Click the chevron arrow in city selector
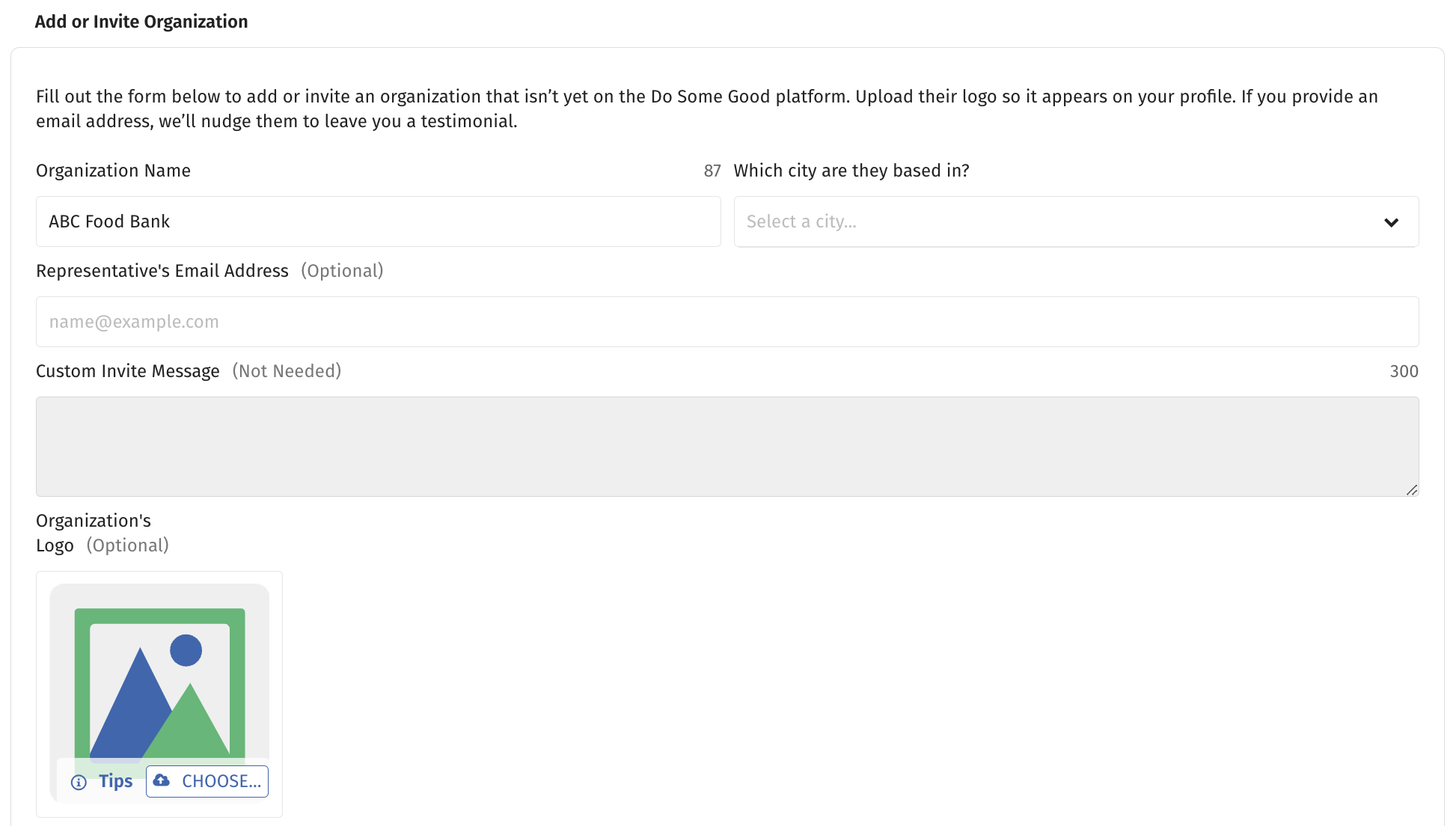Image resolution: width=1456 pixels, height=826 pixels. (1391, 222)
